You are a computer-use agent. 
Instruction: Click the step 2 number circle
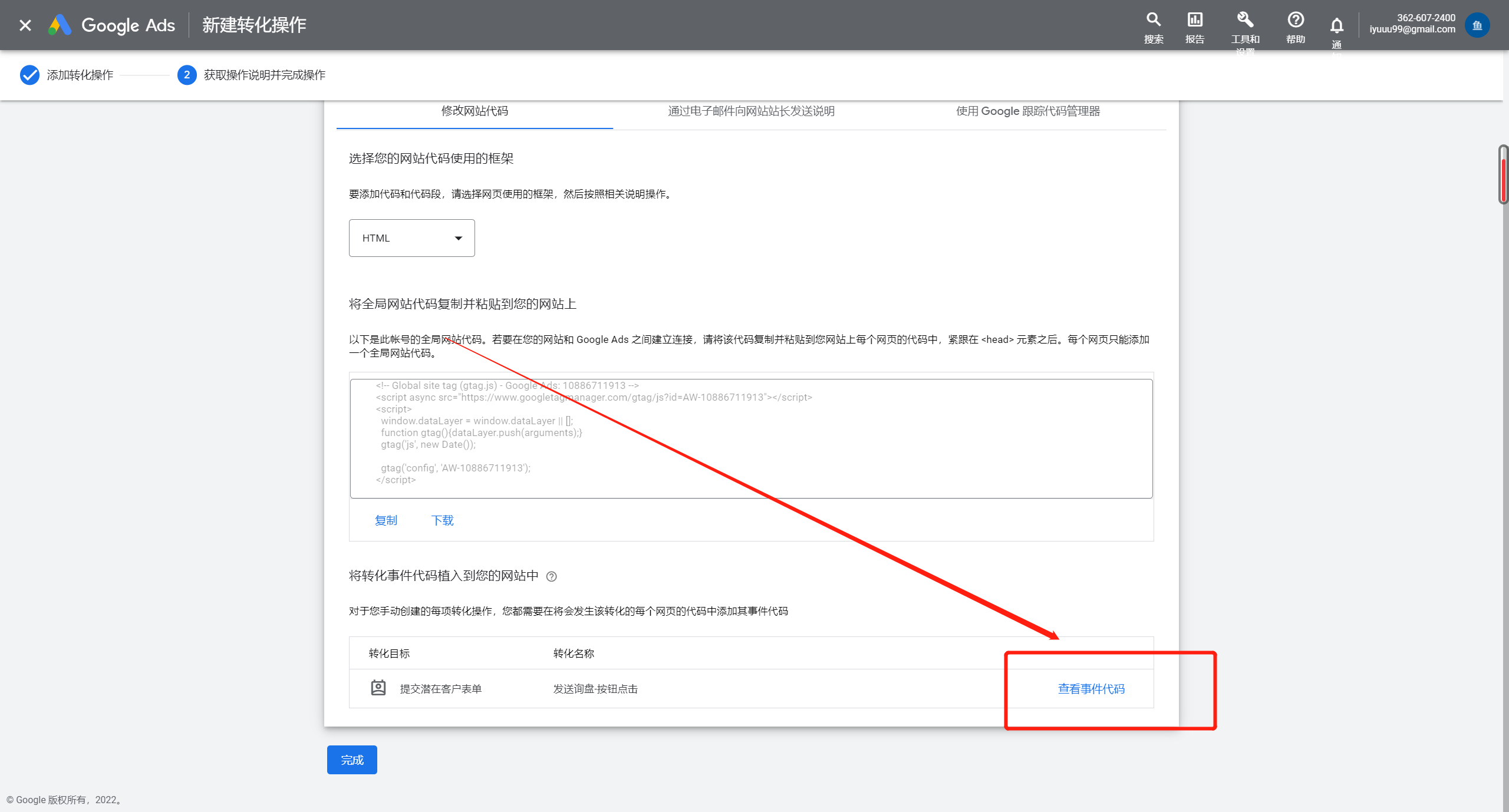click(x=187, y=75)
